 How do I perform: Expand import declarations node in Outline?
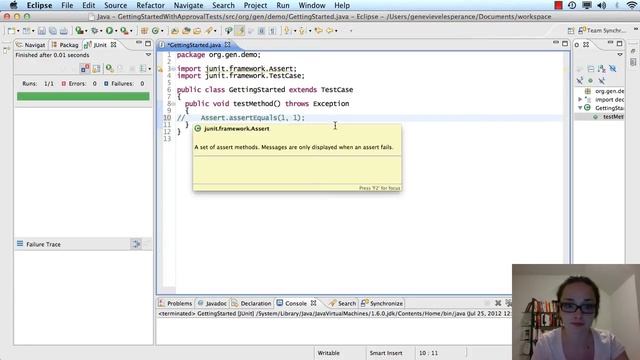point(580,99)
